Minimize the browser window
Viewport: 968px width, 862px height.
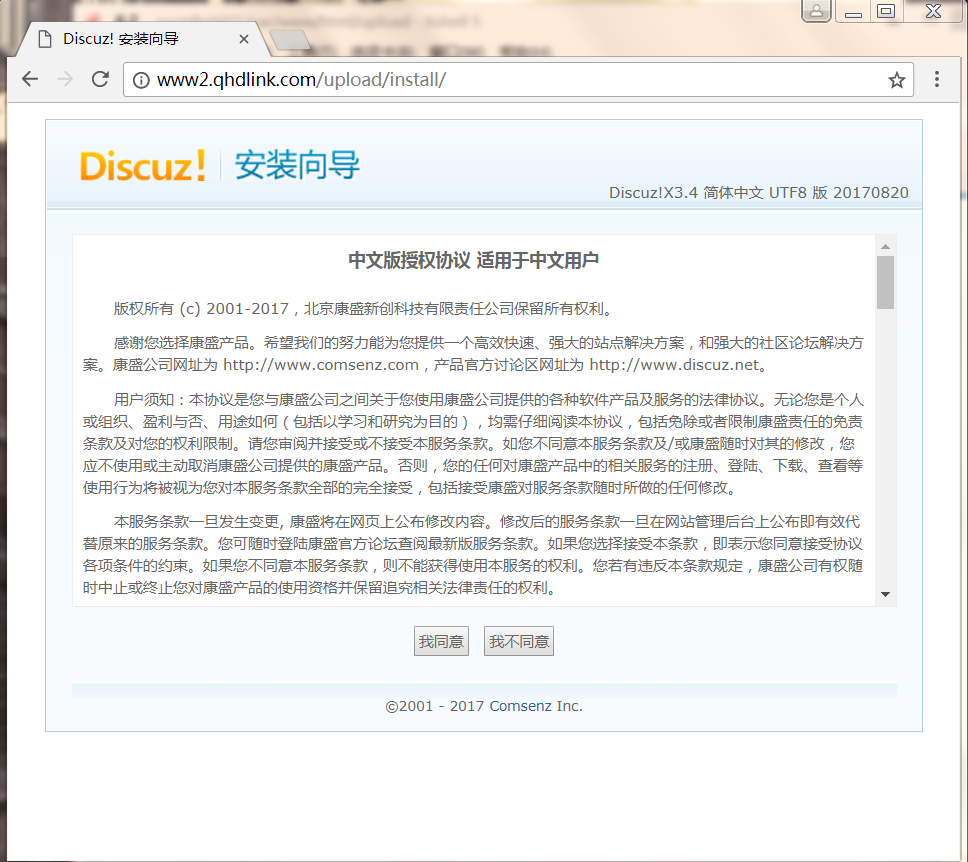tap(853, 11)
